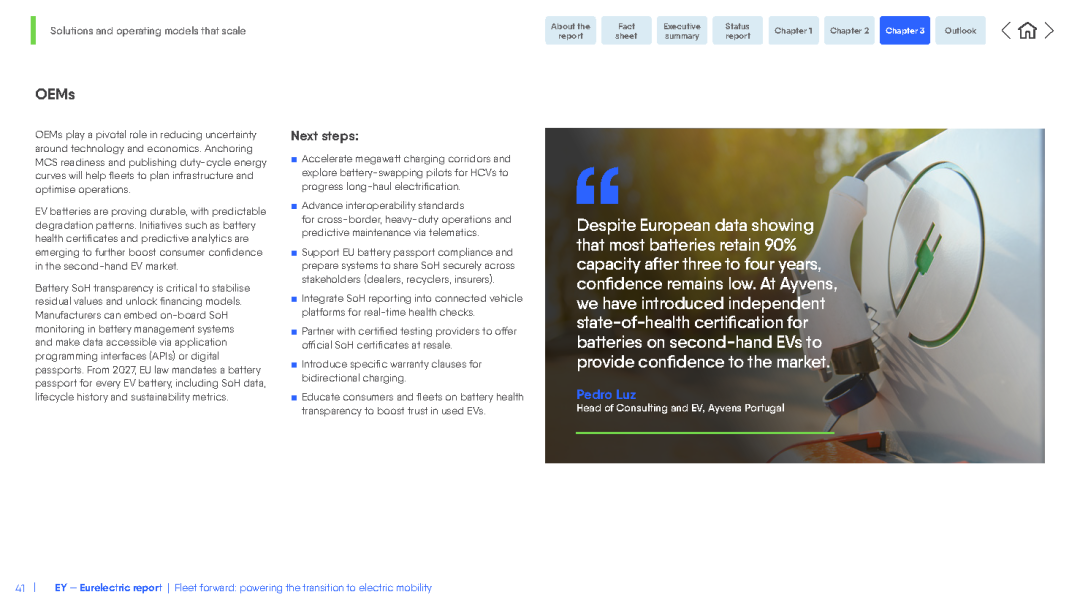Click the EV charging photo with quote
Viewport: 1080px width, 608px height.
(x=795, y=295)
